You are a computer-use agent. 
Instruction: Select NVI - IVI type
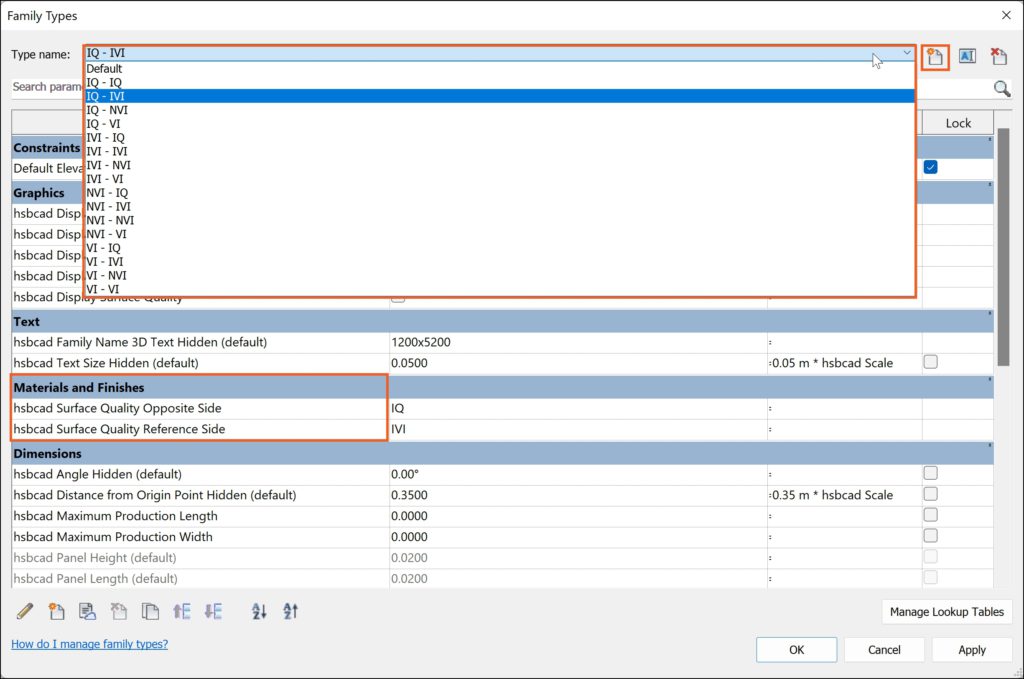500,206
